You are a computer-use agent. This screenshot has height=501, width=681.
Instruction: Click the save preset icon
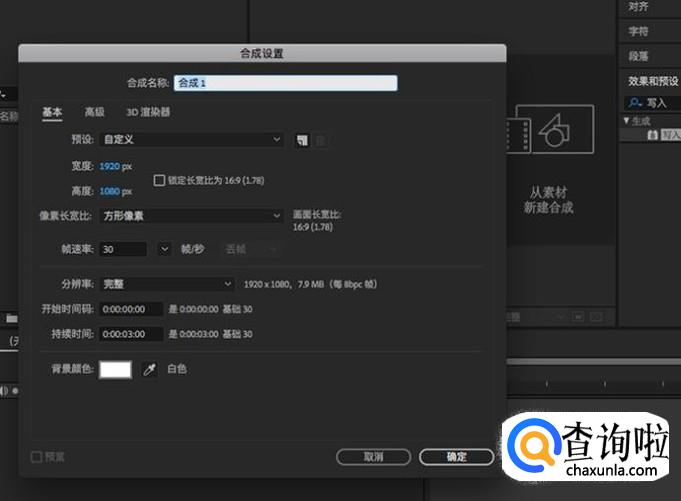point(302,140)
